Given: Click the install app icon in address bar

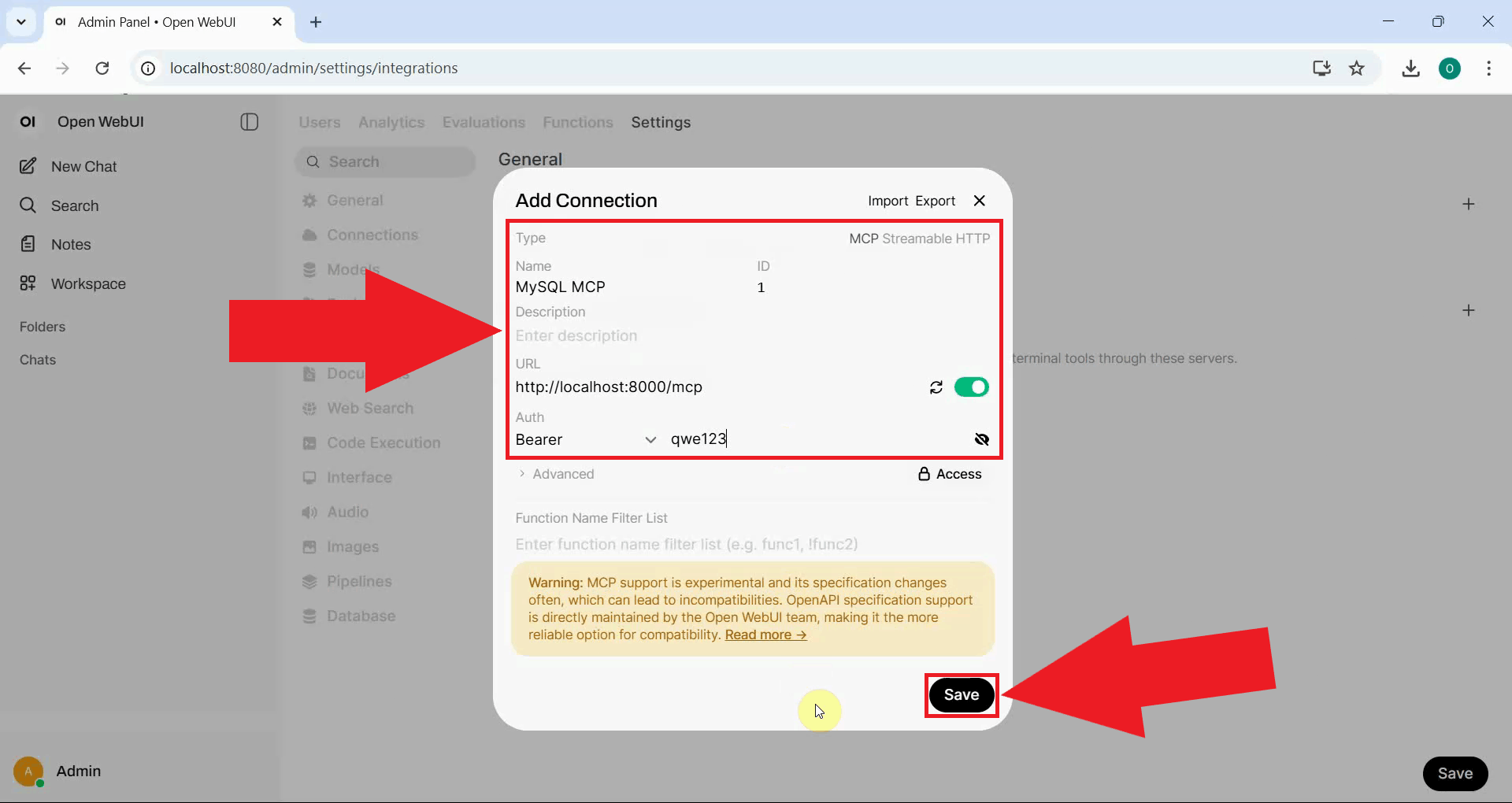Looking at the screenshot, I should coord(1321,68).
